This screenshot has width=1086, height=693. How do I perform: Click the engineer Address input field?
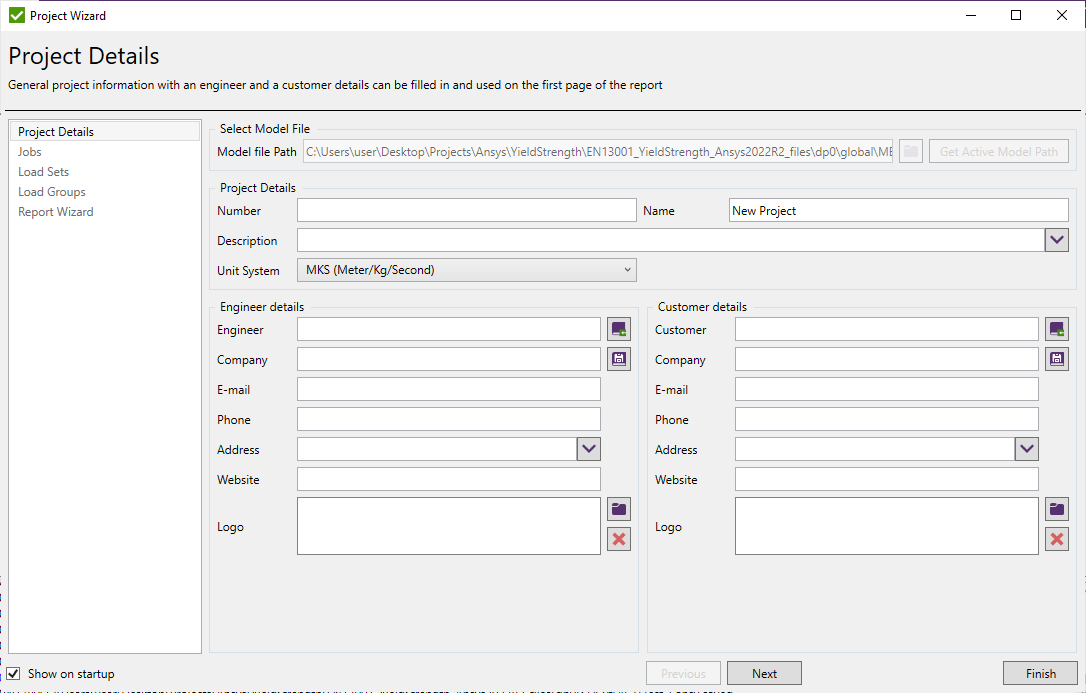[437, 449]
